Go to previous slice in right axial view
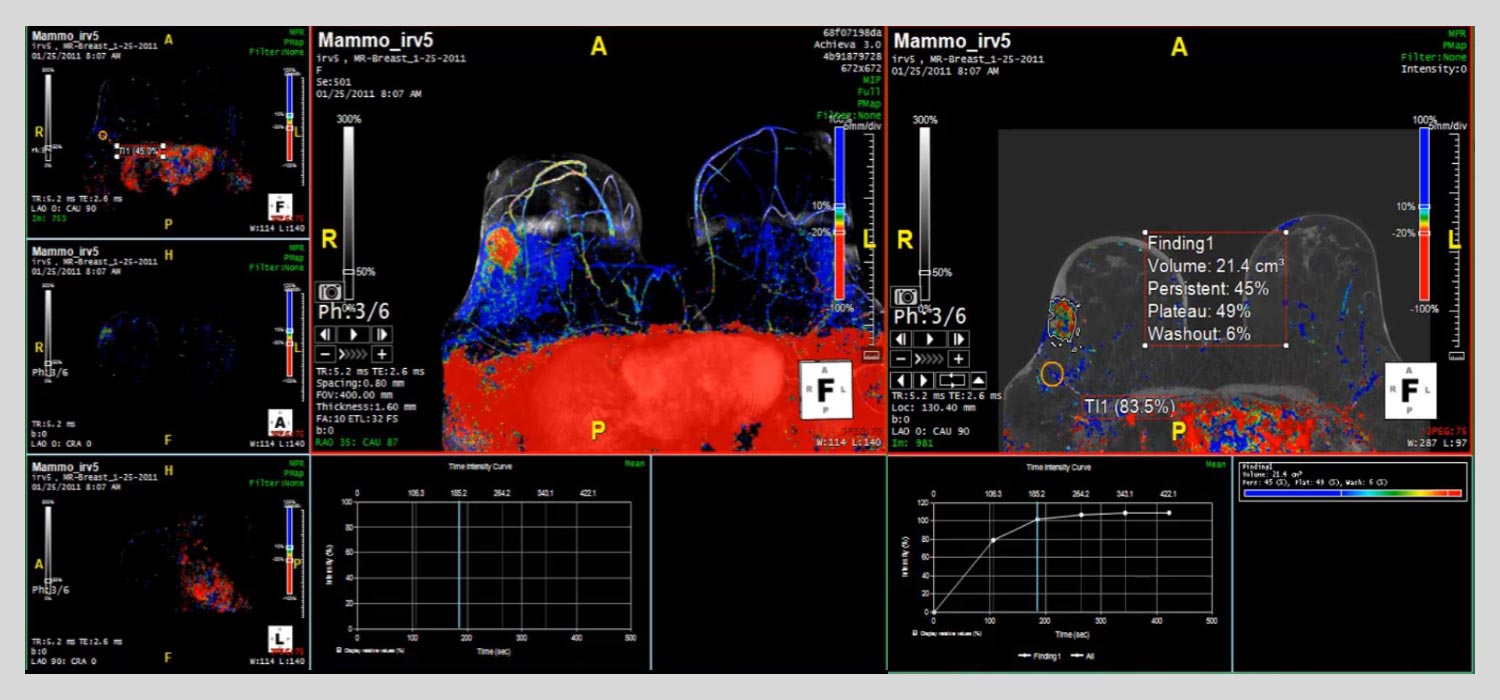 click(900, 380)
